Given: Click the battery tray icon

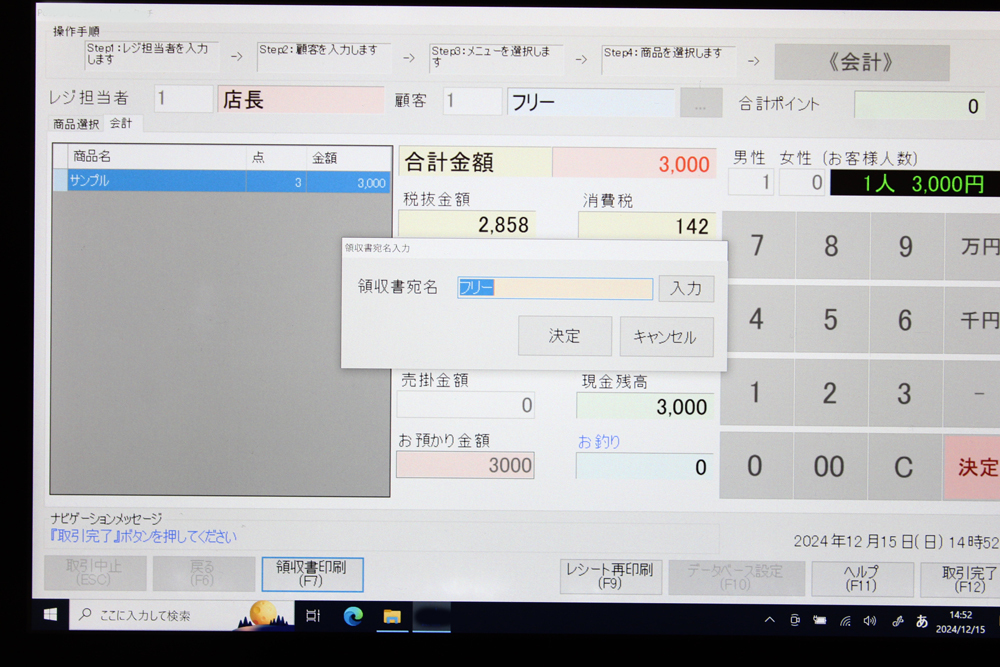Looking at the screenshot, I should pos(820,620).
